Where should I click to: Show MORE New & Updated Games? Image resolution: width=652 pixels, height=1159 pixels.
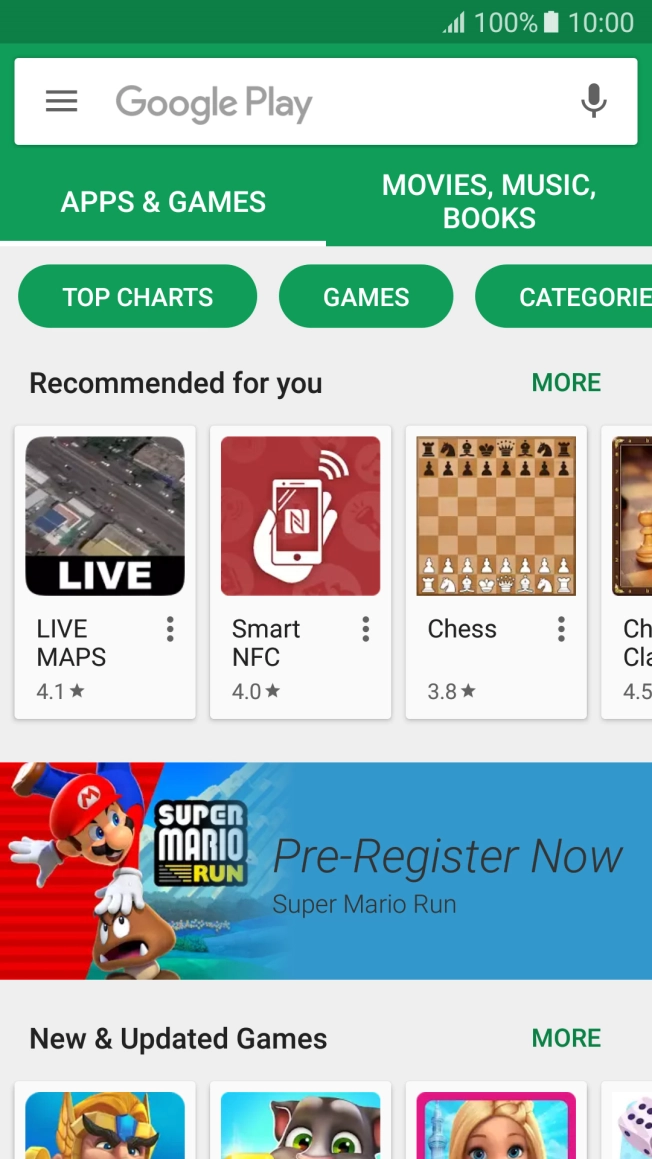tap(566, 1039)
